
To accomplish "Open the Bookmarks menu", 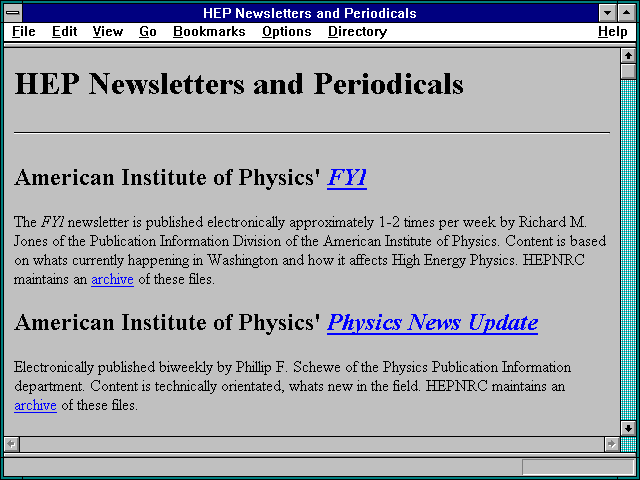I will point(209,31).
